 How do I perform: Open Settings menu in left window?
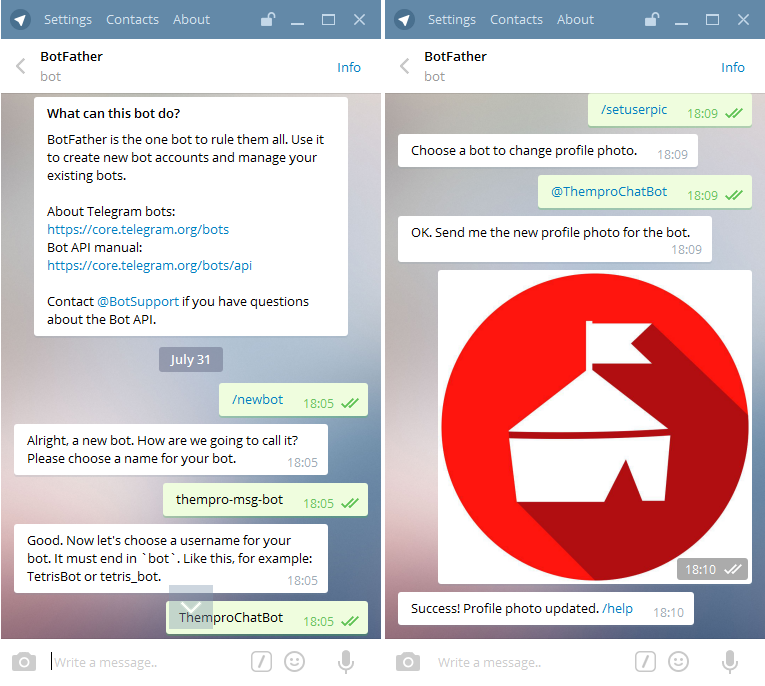click(x=68, y=20)
